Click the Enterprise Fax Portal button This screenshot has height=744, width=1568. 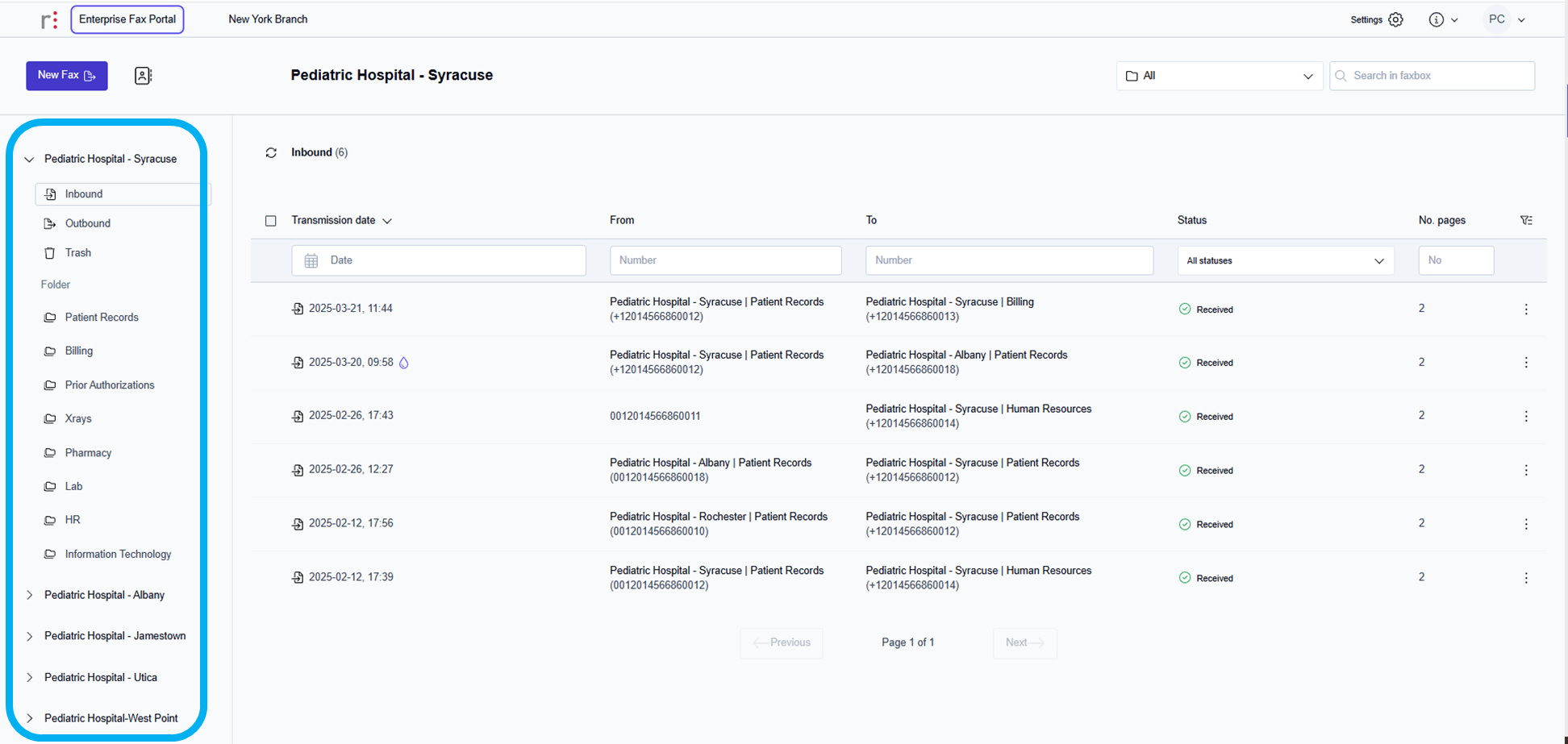coord(127,19)
